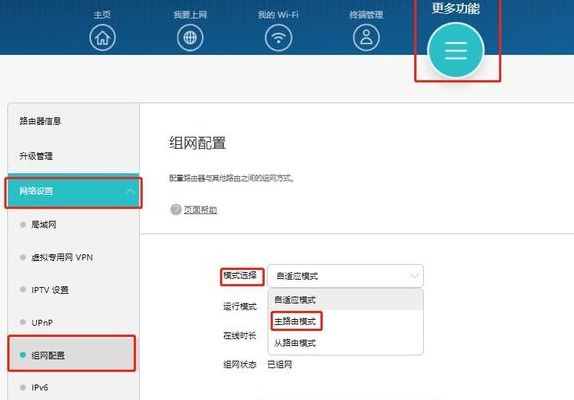The image size is (574, 400).
Task: Select the UPnP sidebar item
Action: (42, 322)
